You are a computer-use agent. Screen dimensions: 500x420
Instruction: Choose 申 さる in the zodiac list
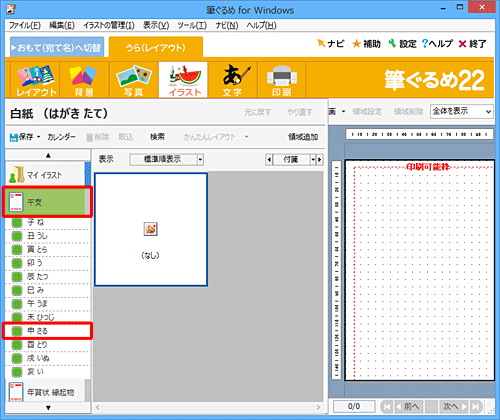click(x=48, y=331)
